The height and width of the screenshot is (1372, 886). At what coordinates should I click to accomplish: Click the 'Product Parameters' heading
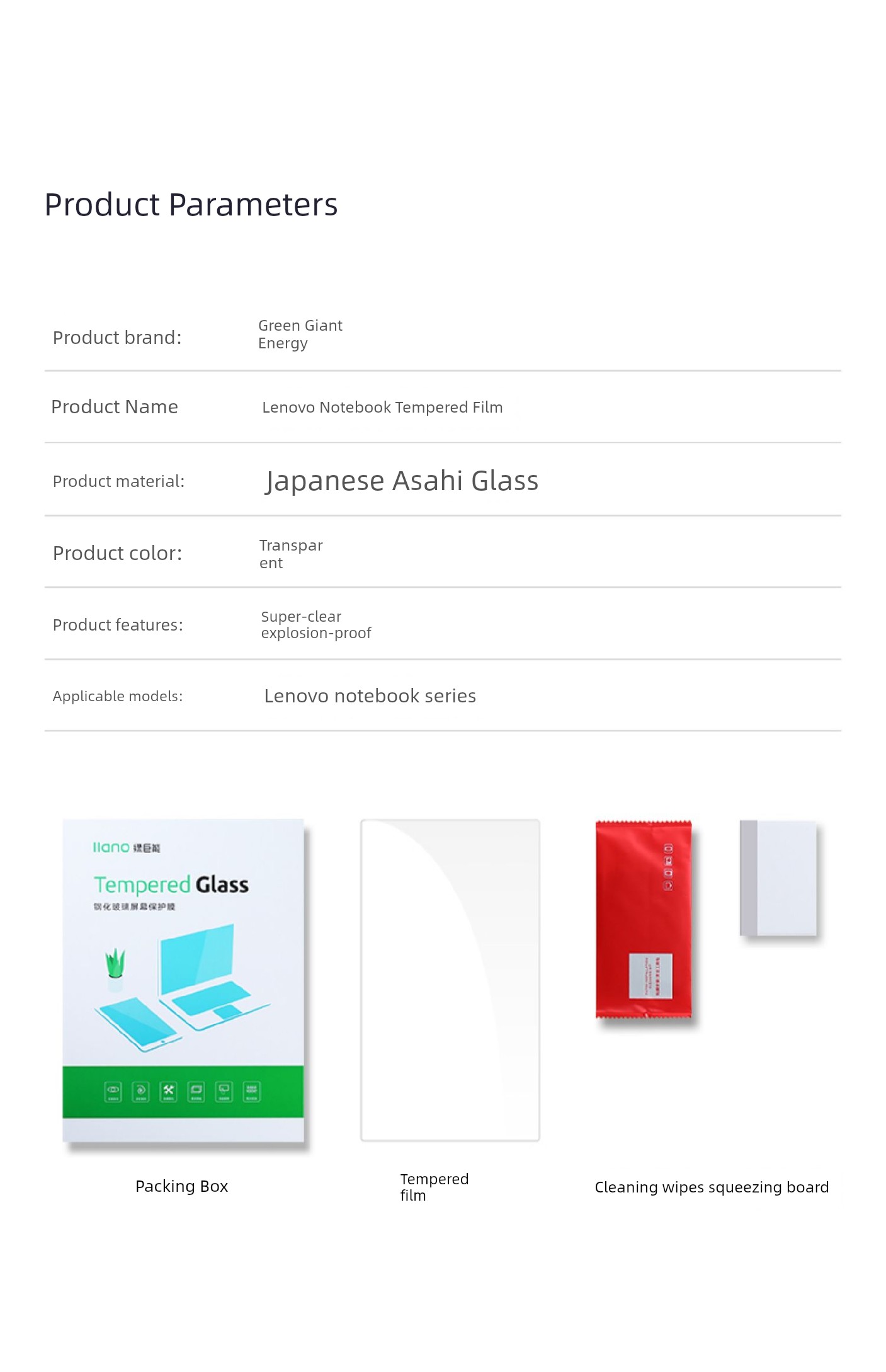(x=191, y=205)
